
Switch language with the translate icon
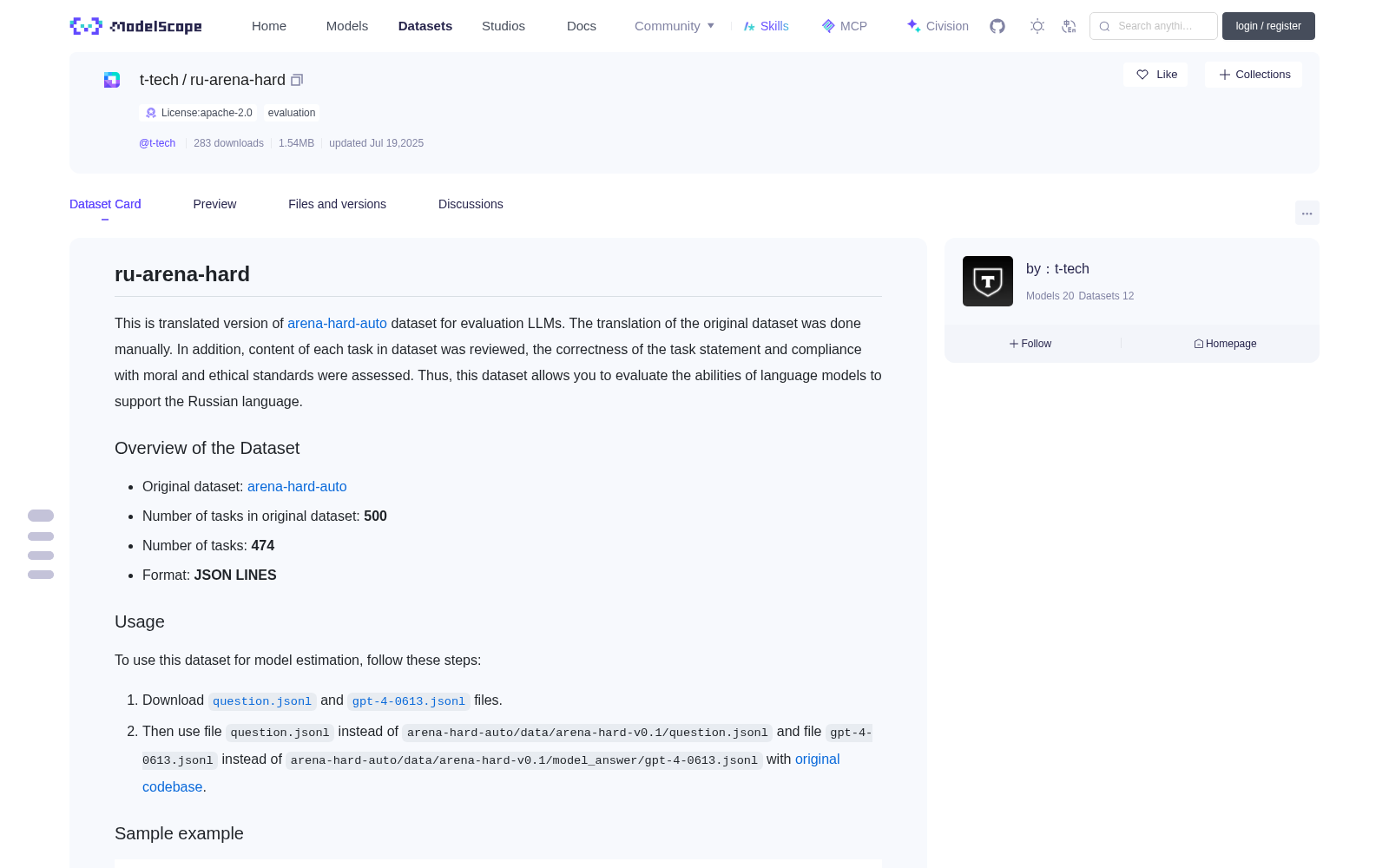(1069, 26)
